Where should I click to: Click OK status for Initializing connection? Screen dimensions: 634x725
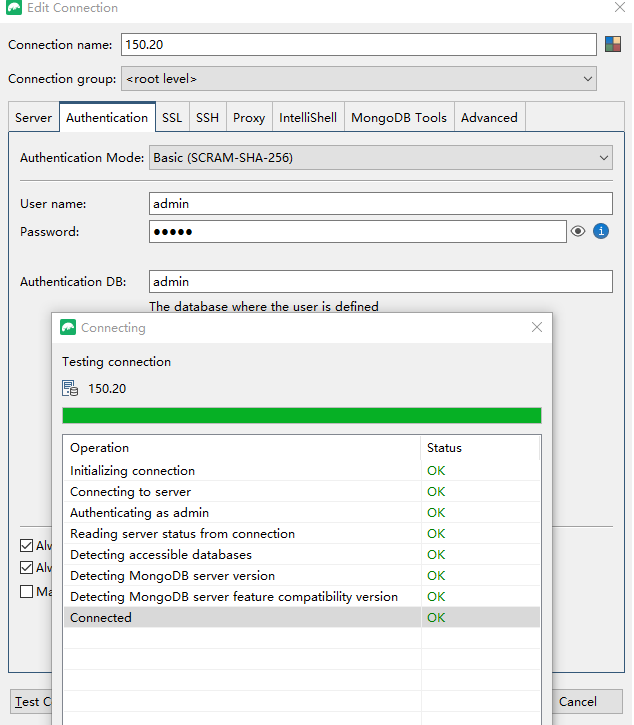tap(436, 471)
